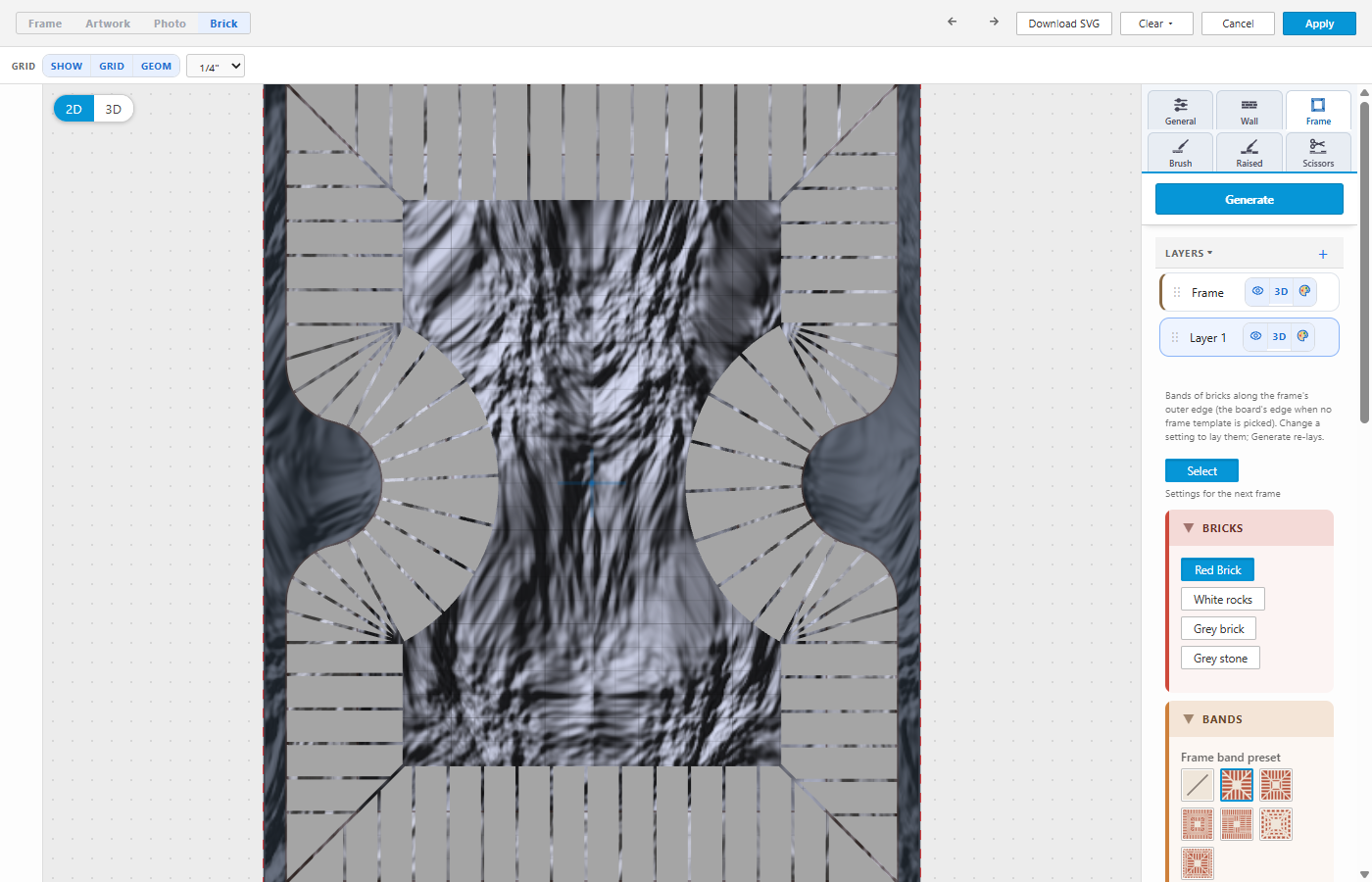Choose the third frame band preset
Viewport: 1372px width, 882px height.
click(1276, 785)
